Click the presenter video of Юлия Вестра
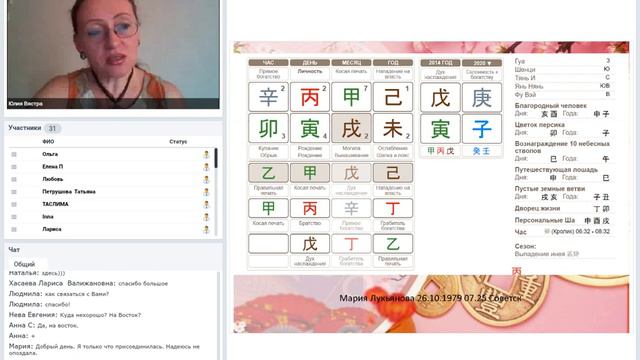The width and height of the screenshot is (640, 360). coord(113,54)
